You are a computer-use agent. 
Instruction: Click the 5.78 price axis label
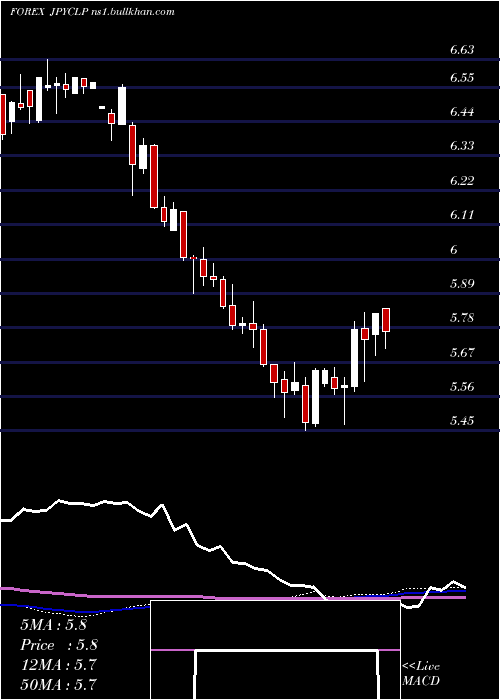point(462,318)
